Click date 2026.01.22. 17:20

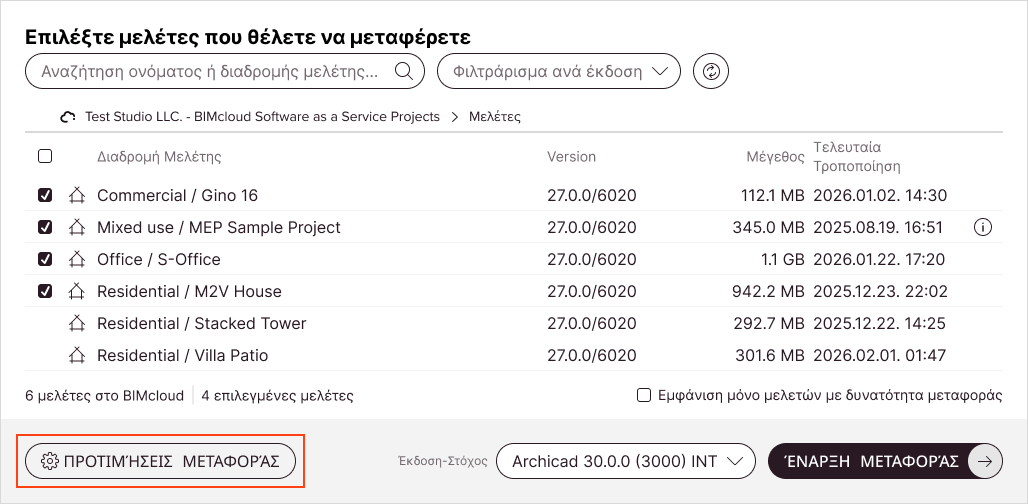click(x=879, y=260)
